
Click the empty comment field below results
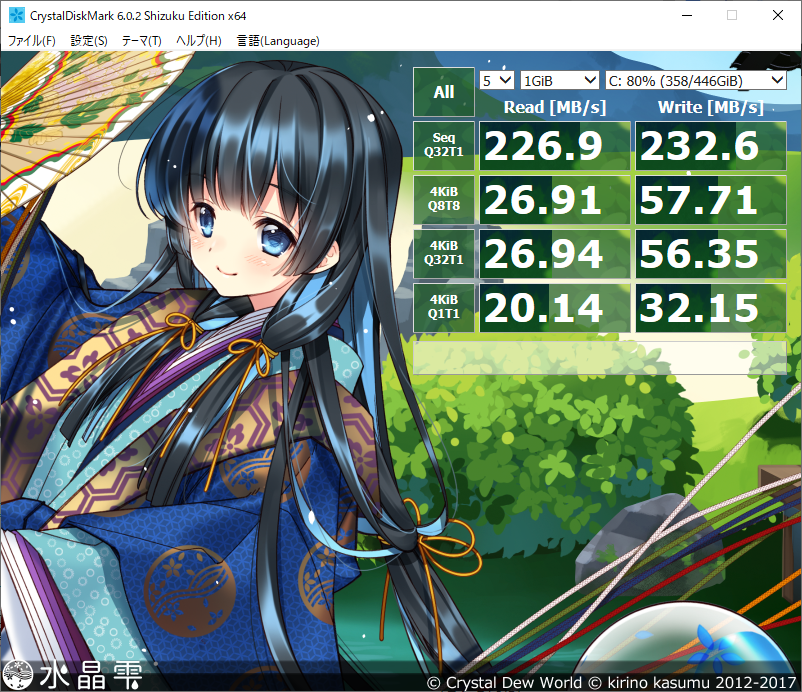(x=600, y=357)
